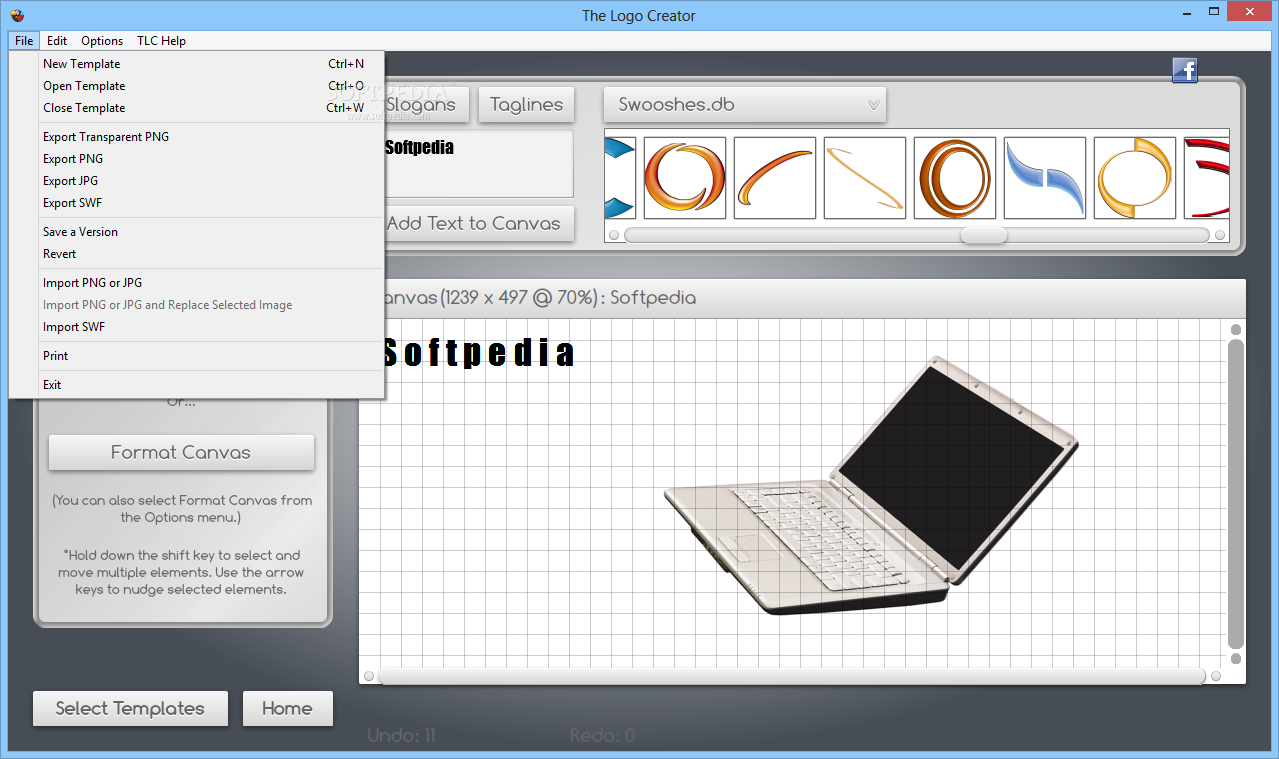1279x759 pixels.
Task: Open the Swooshes.db dropdown
Action: point(745,104)
